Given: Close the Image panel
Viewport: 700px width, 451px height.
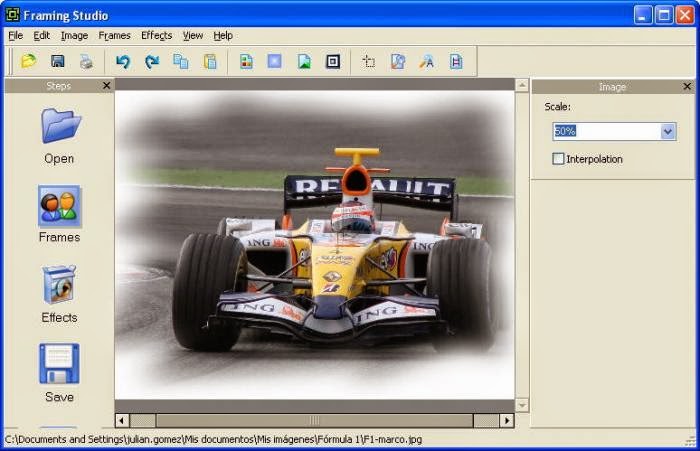Looking at the screenshot, I should click(687, 86).
